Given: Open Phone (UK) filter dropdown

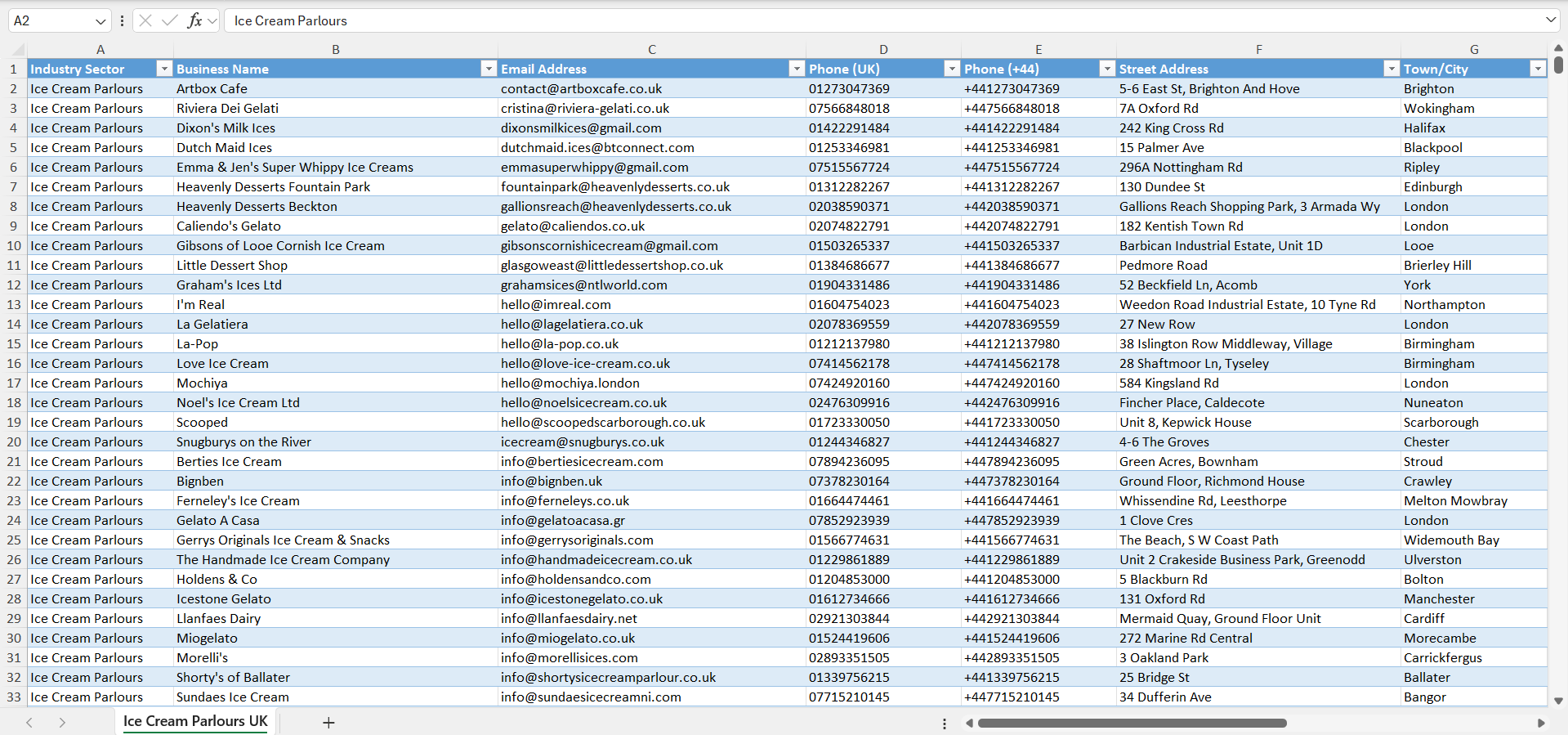Looking at the screenshot, I should [x=952, y=69].
